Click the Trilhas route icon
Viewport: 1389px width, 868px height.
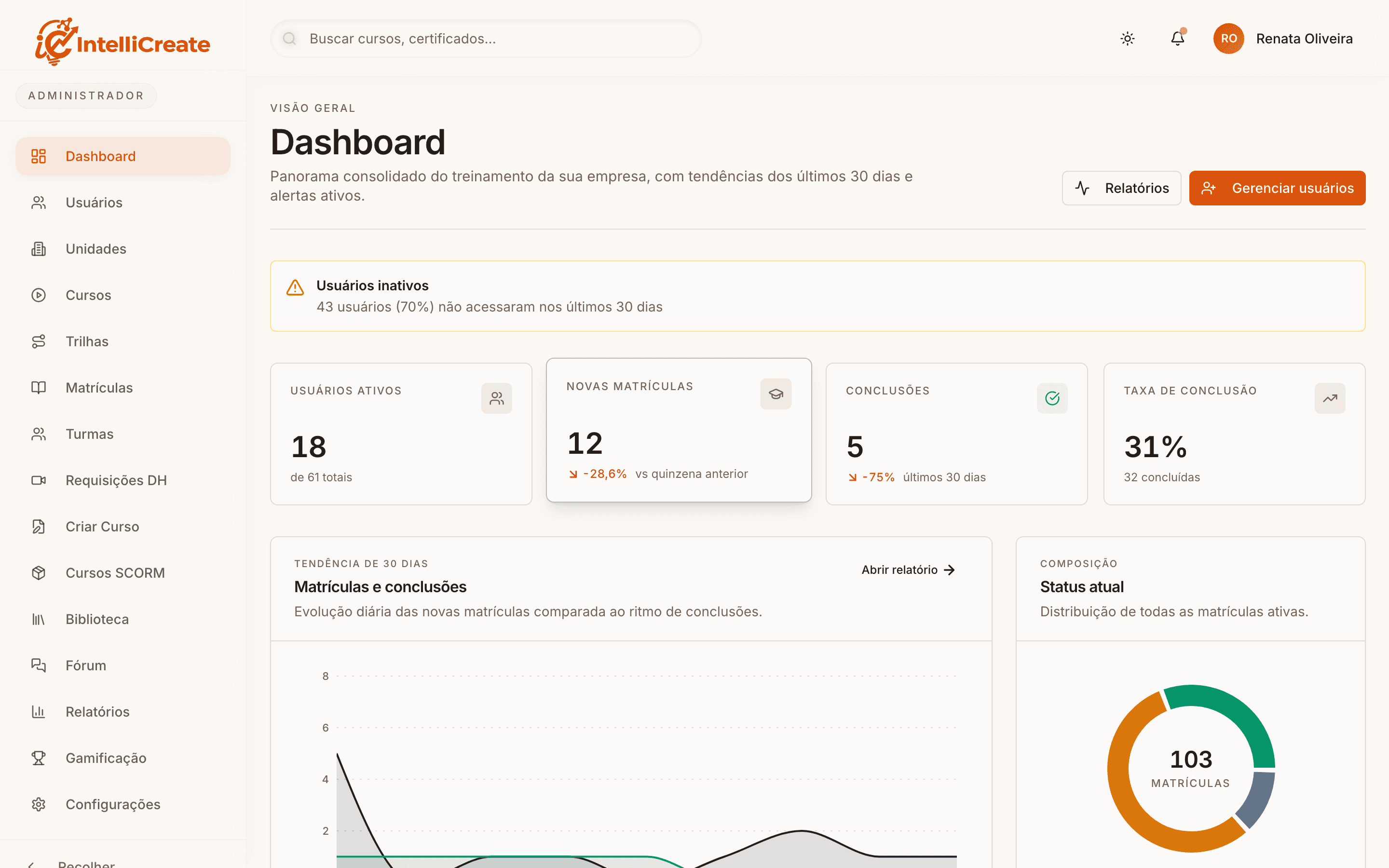tap(39, 341)
